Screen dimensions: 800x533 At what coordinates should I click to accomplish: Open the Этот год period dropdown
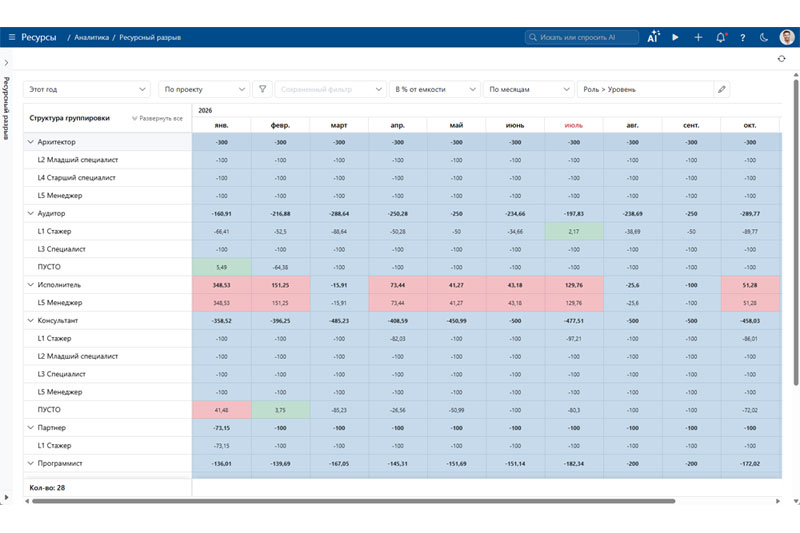click(x=87, y=89)
